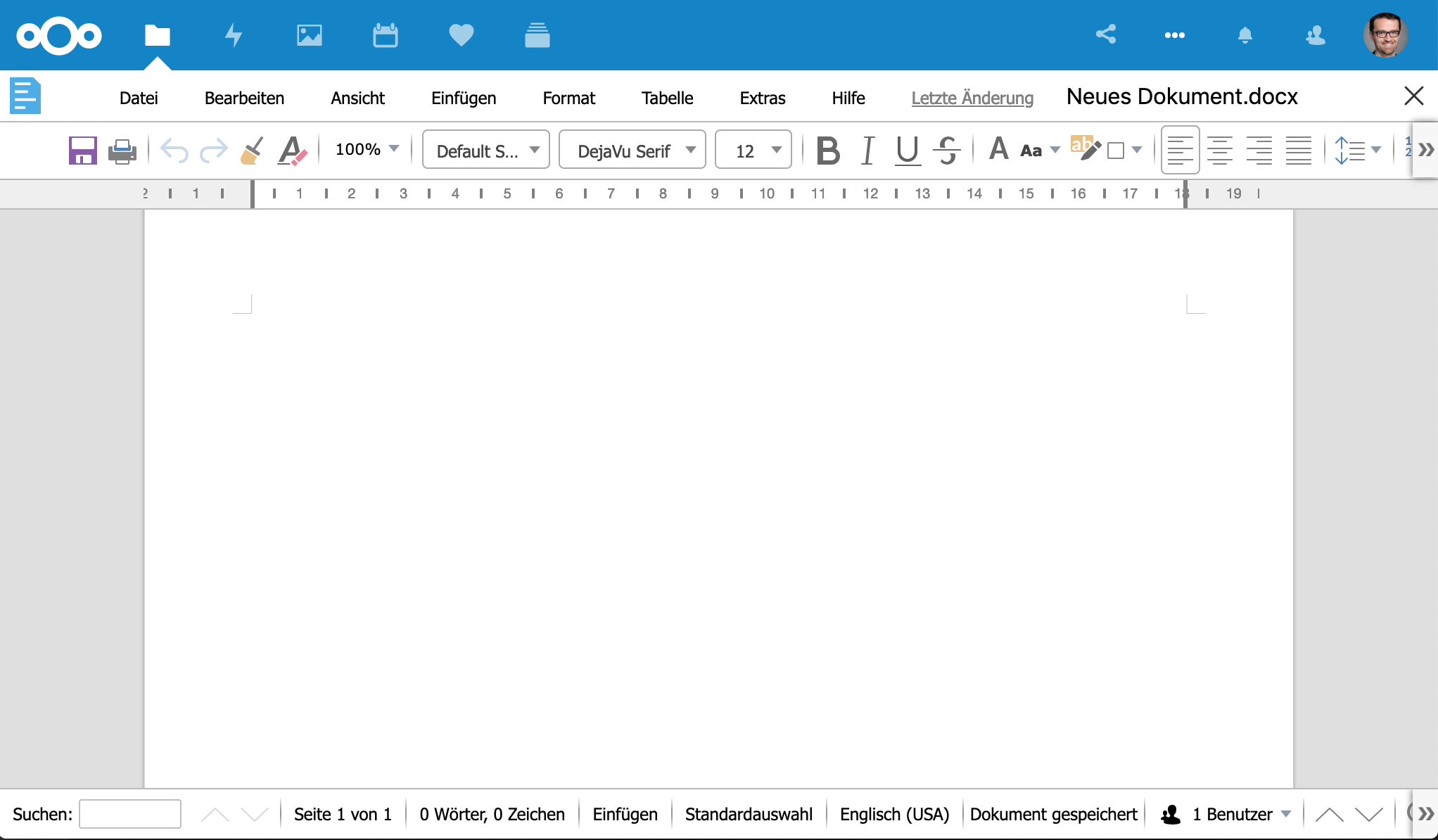
Task: Open the Activity lightning bolt icon
Action: (234, 35)
